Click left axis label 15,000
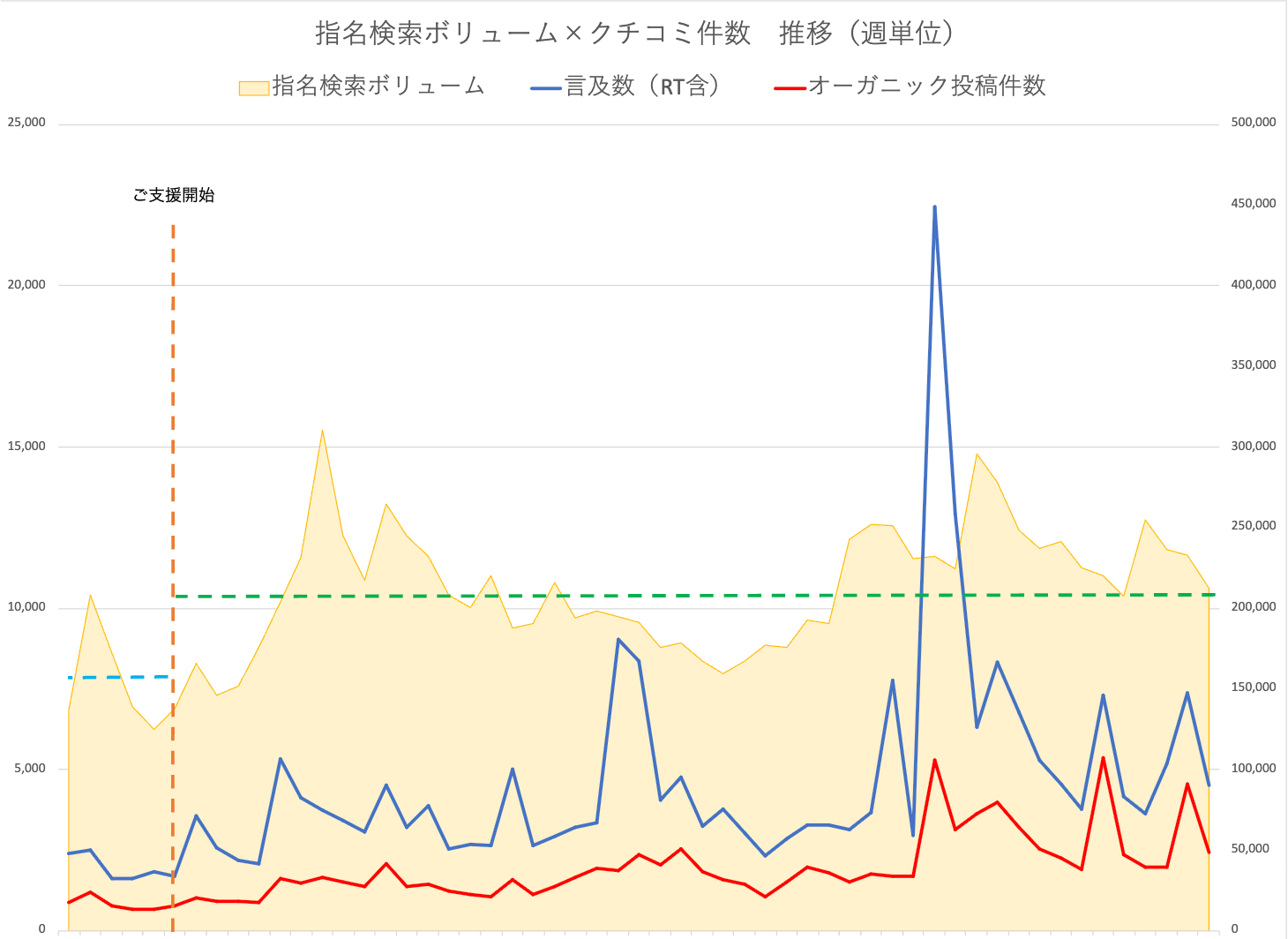The height and width of the screenshot is (939, 1288). pos(26,446)
